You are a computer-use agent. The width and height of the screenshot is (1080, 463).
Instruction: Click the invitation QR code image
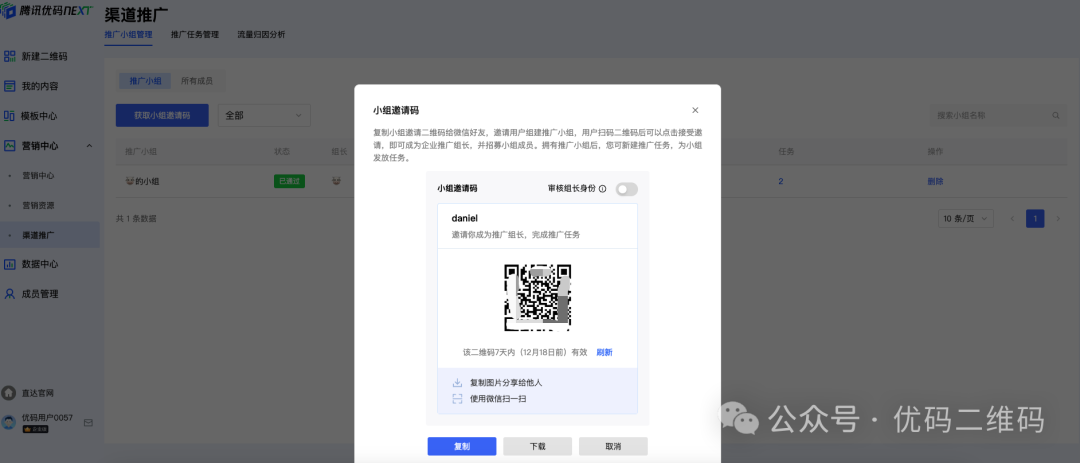click(x=538, y=298)
